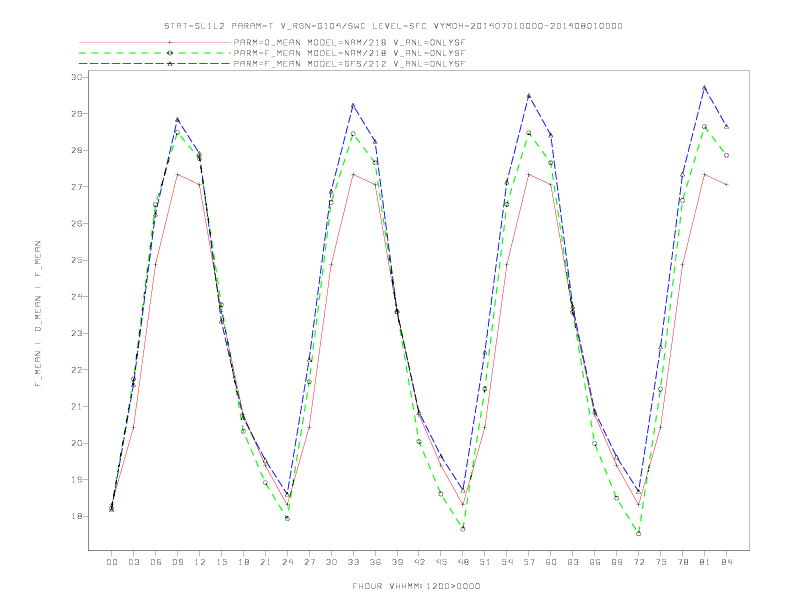Click y-axis tick label 19
The image size is (792, 612).
77,480
